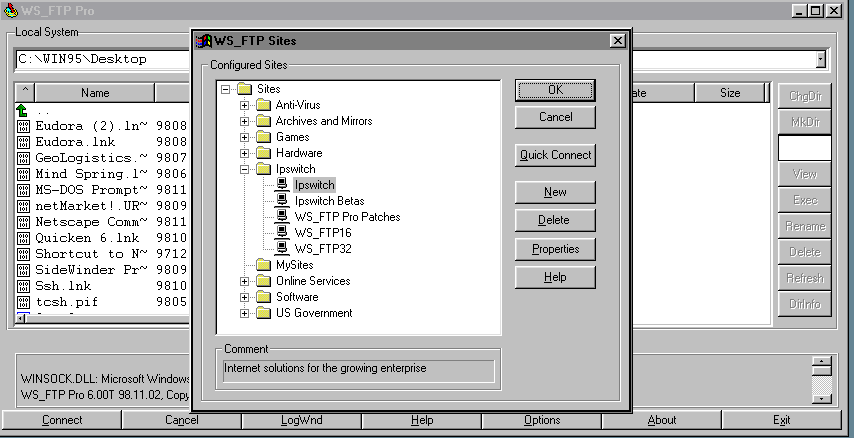Click Delete in the Sites dialog

coord(555,220)
